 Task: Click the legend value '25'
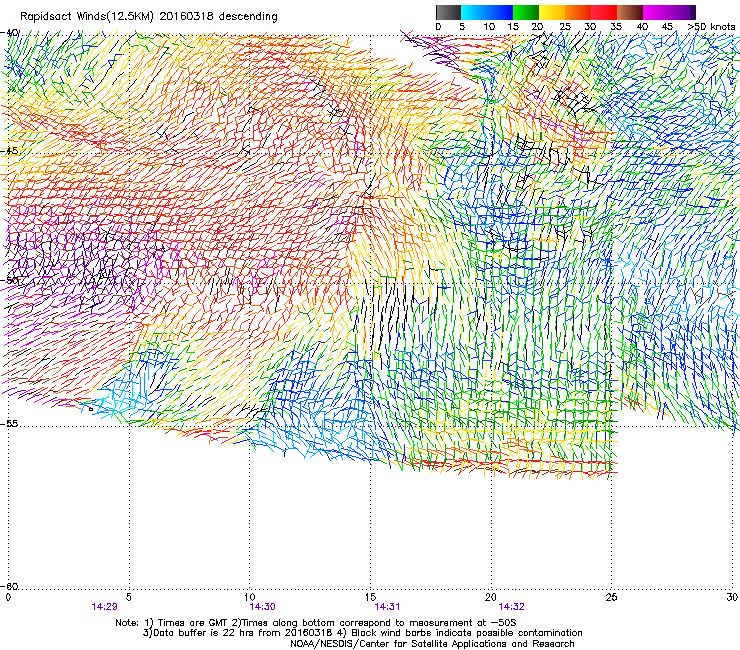pyautogui.click(x=565, y=26)
